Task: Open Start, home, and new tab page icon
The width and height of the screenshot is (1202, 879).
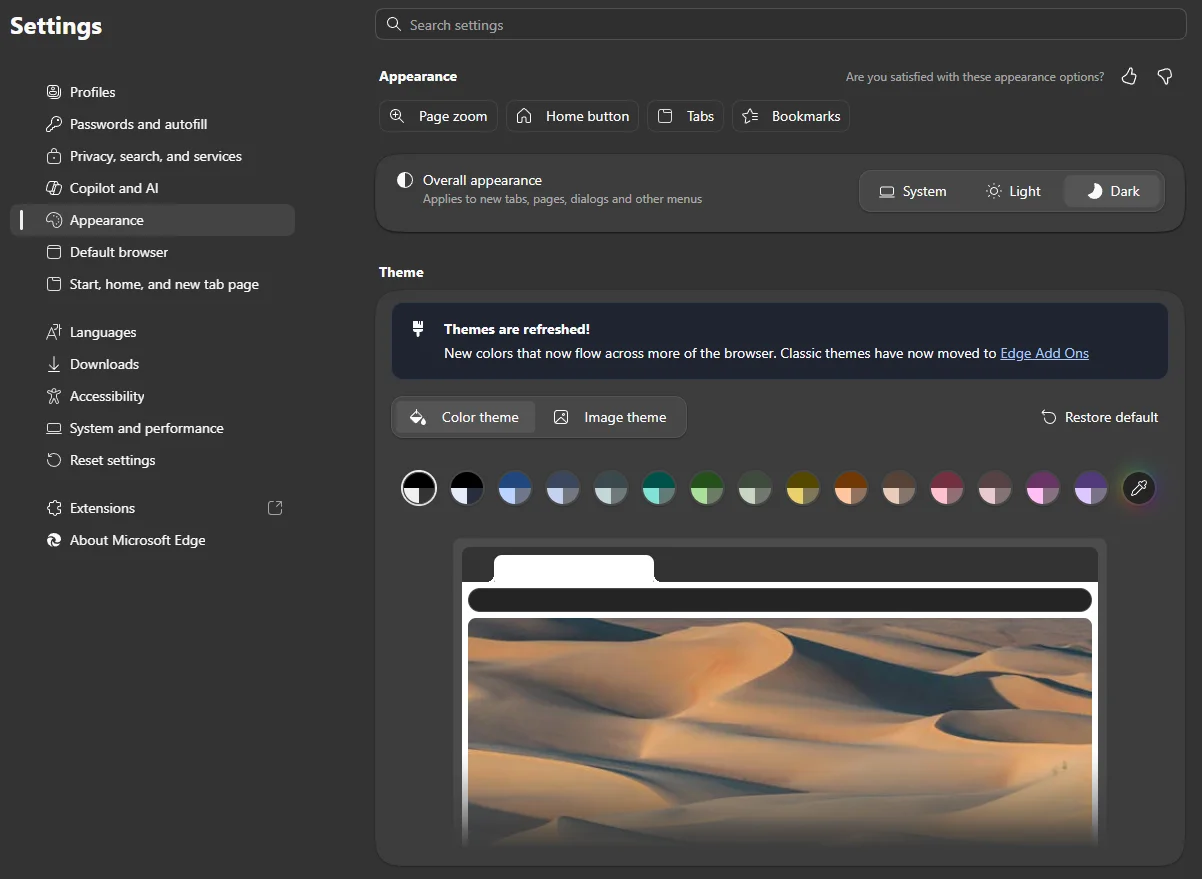Action: click(54, 284)
